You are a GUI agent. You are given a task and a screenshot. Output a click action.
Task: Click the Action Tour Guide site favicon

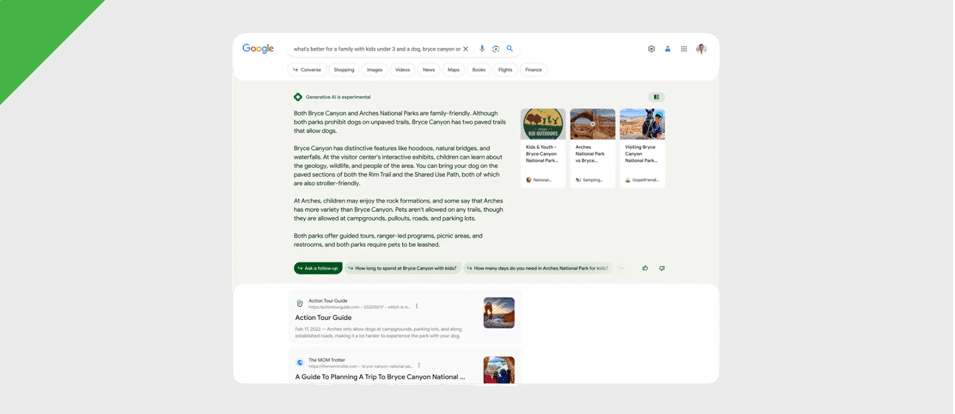tap(300, 303)
